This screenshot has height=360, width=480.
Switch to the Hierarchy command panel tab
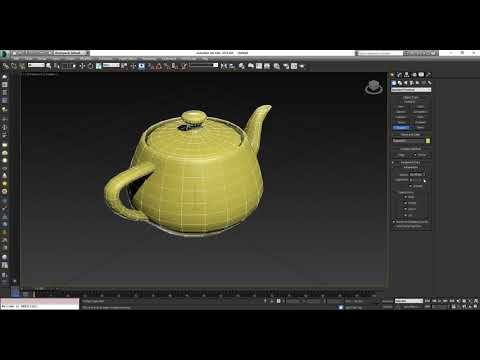[406, 74]
